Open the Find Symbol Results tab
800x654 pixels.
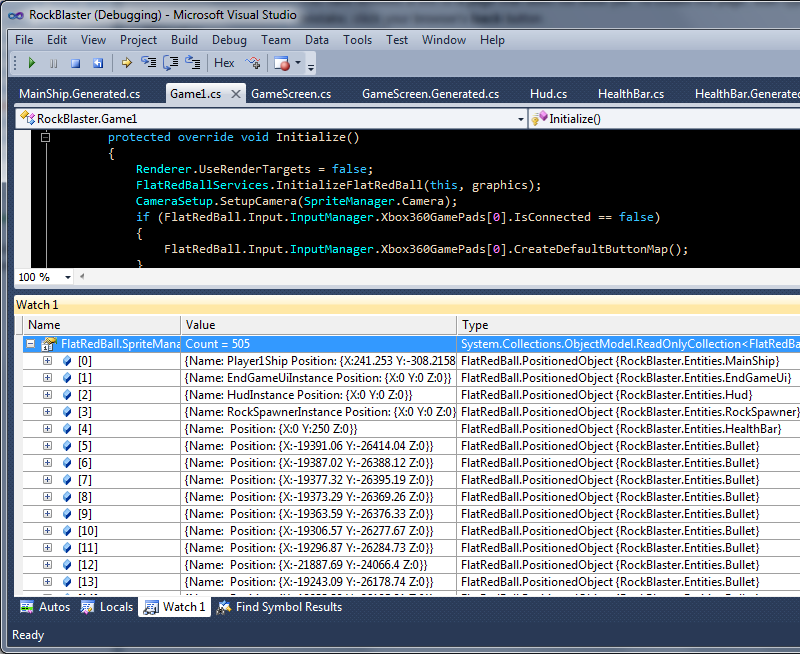280,607
